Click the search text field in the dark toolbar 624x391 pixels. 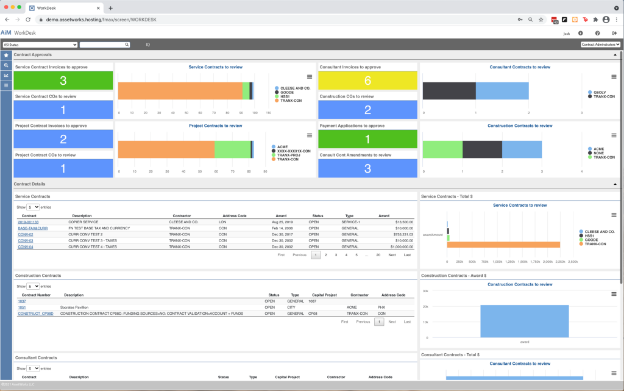tap(102, 45)
